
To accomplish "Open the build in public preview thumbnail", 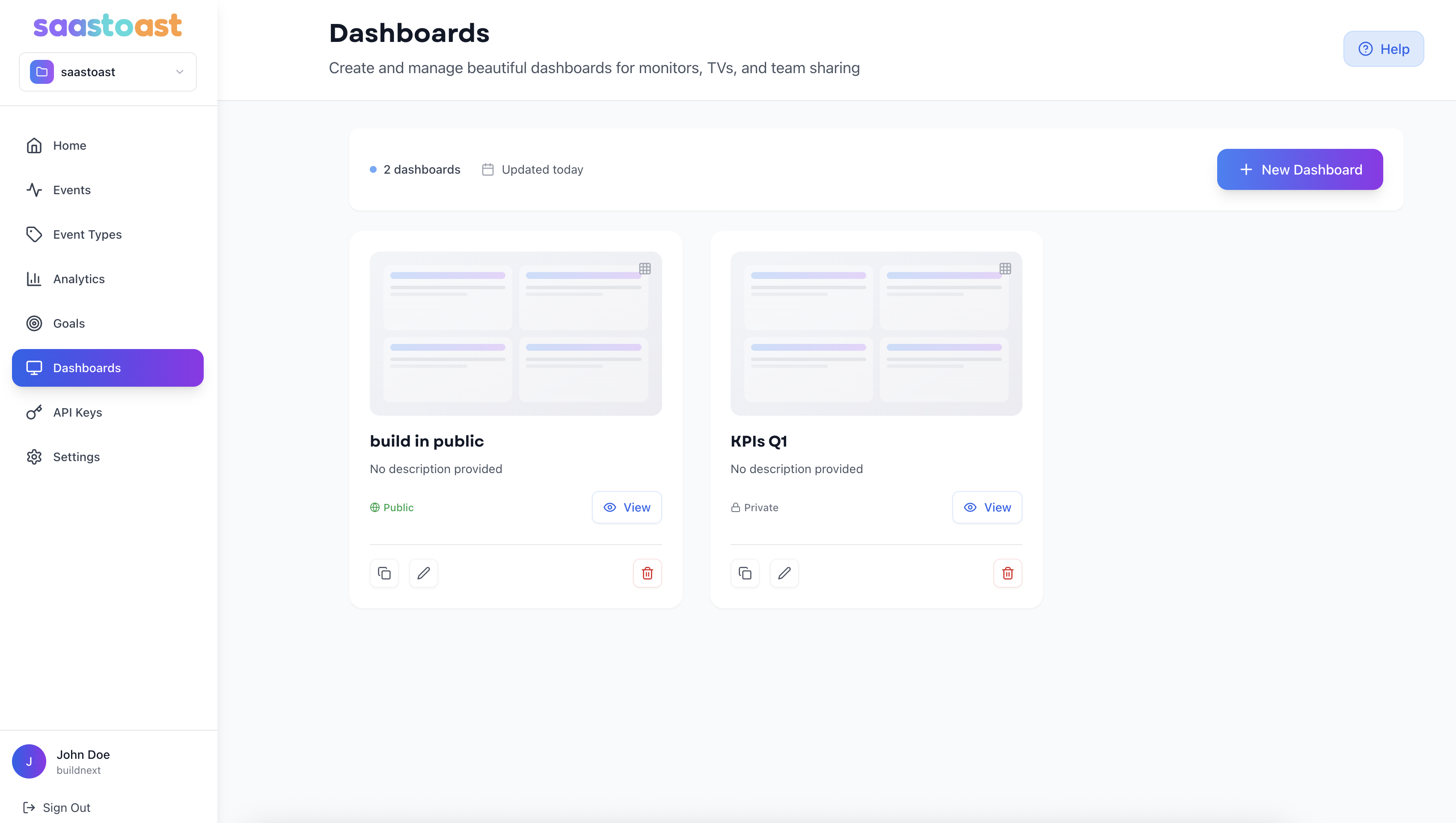I will [x=515, y=334].
